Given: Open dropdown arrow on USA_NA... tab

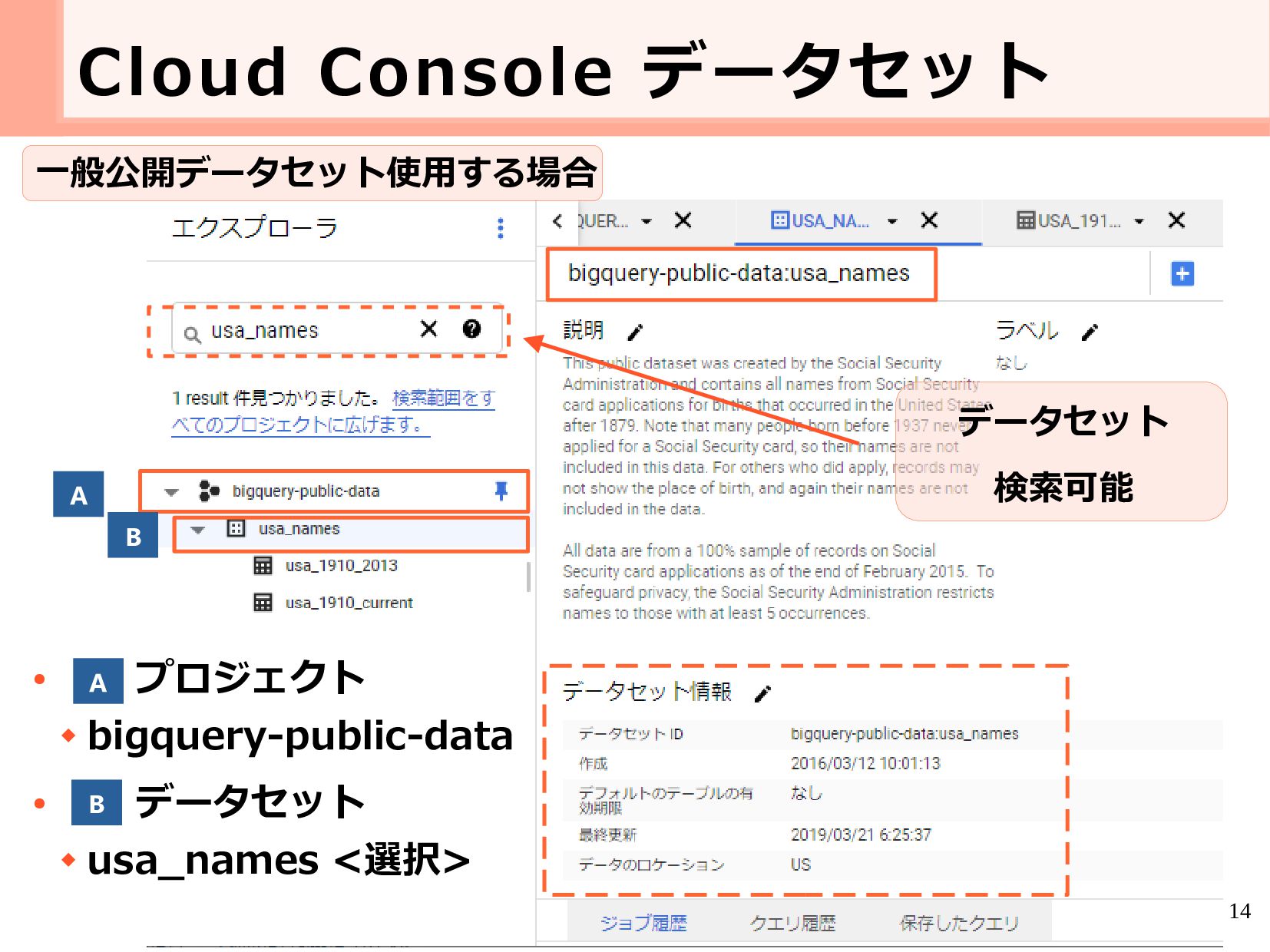Looking at the screenshot, I should tap(892, 221).
